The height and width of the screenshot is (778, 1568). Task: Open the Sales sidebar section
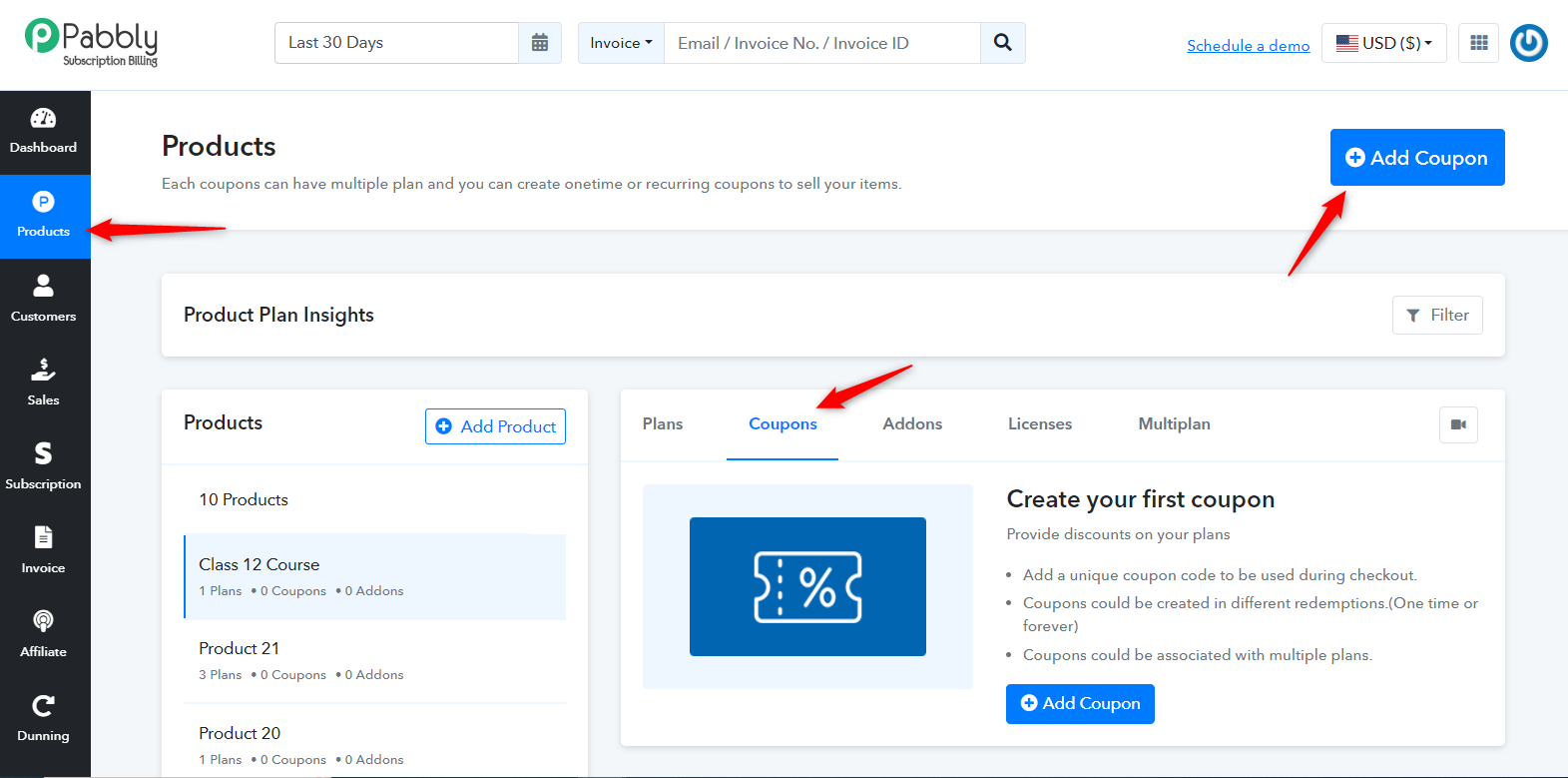pyautogui.click(x=44, y=384)
